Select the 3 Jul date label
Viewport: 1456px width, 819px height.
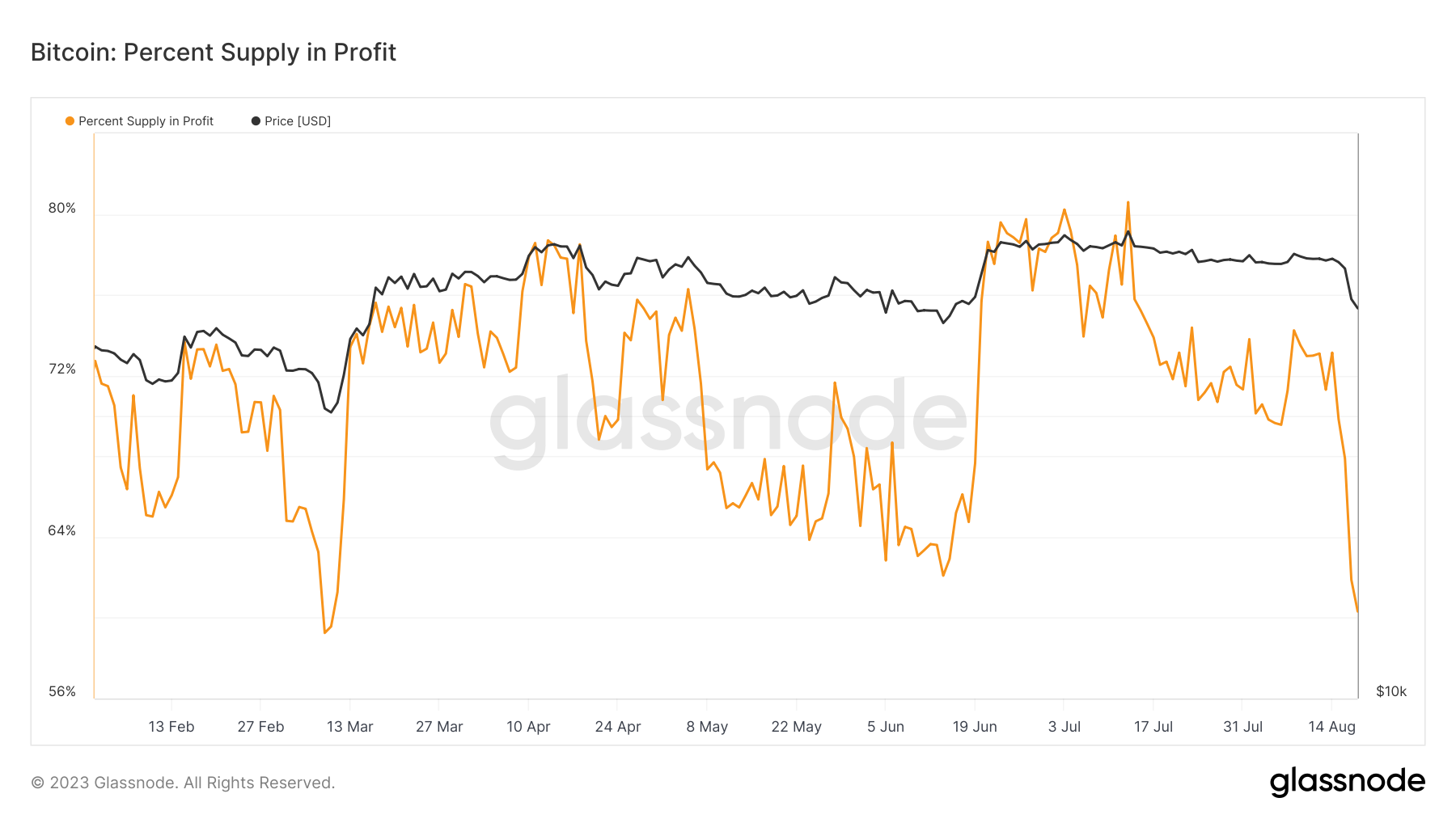click(1064, 727)
